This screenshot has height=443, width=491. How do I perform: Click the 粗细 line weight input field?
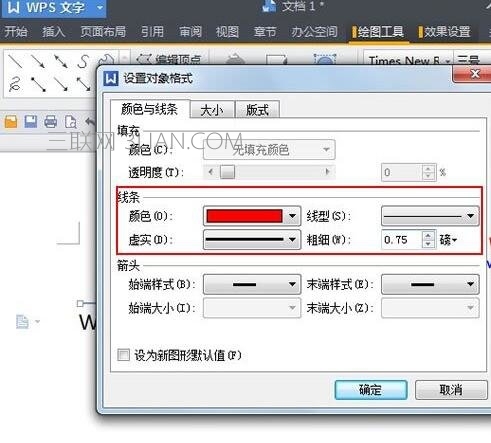coord(402,239)
